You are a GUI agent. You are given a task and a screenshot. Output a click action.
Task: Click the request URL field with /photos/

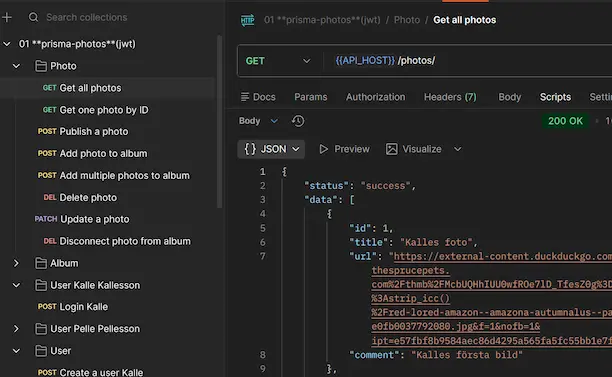point(468,61)
